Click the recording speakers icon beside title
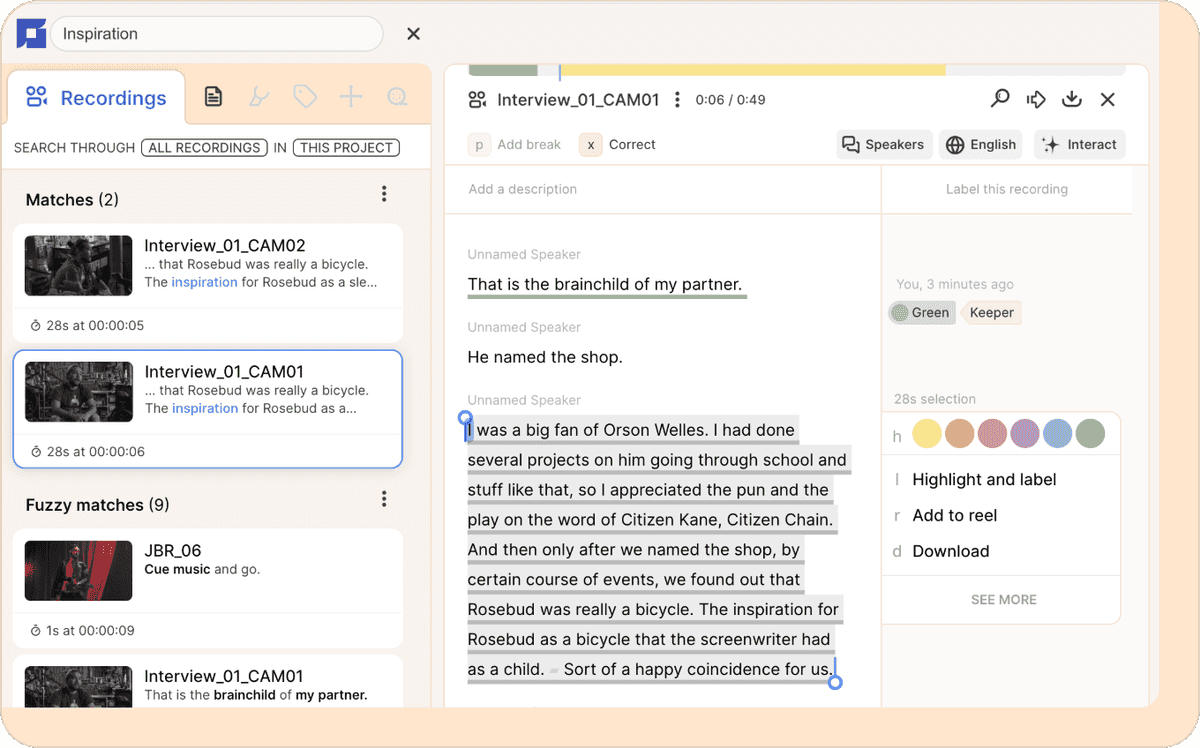Viewport: 1200px width, 748px height. pyautogui.click(x=478, y=99)
